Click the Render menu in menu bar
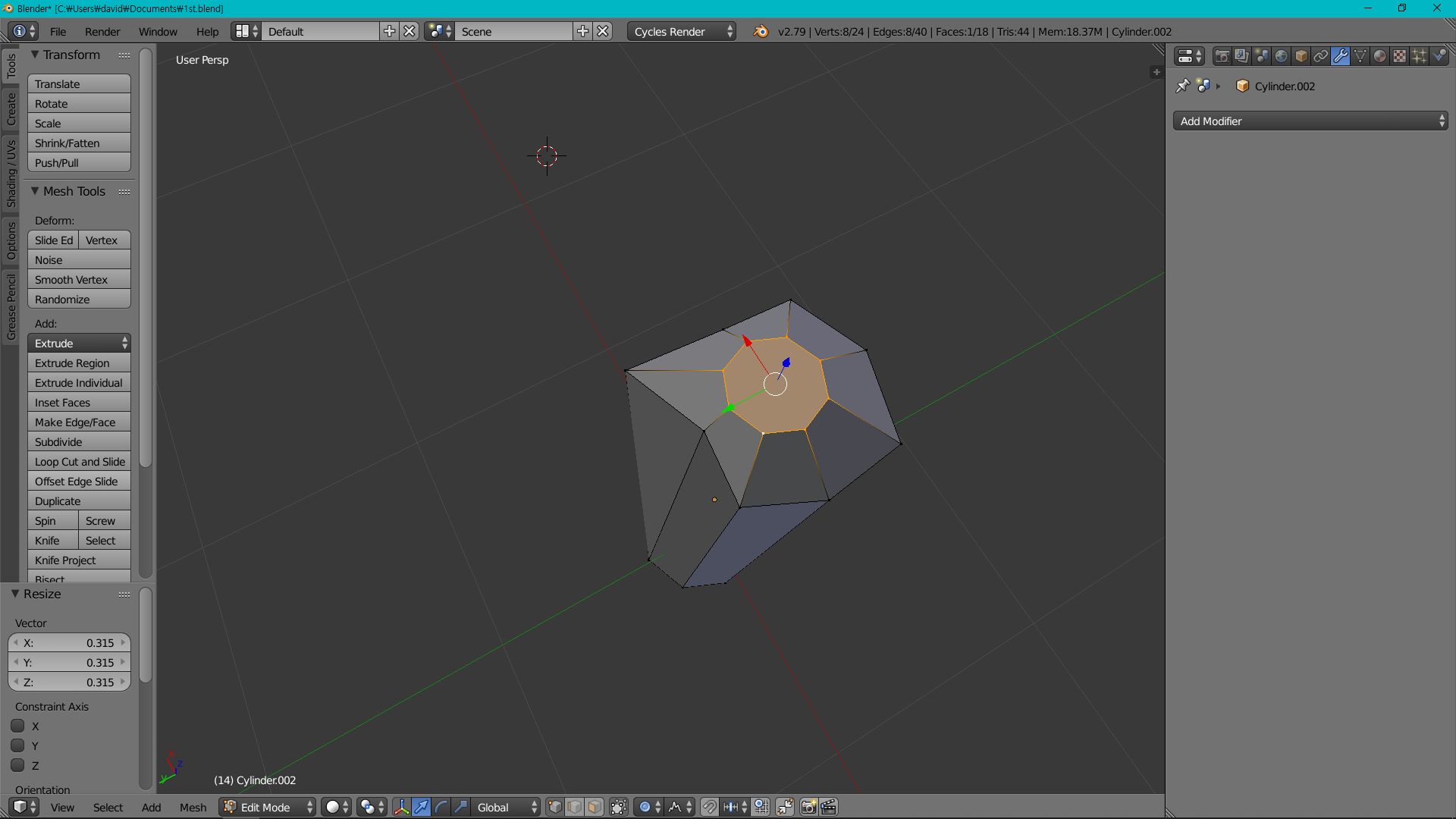The height and width of the screenshot is (819, 1456). coord(102,31)
